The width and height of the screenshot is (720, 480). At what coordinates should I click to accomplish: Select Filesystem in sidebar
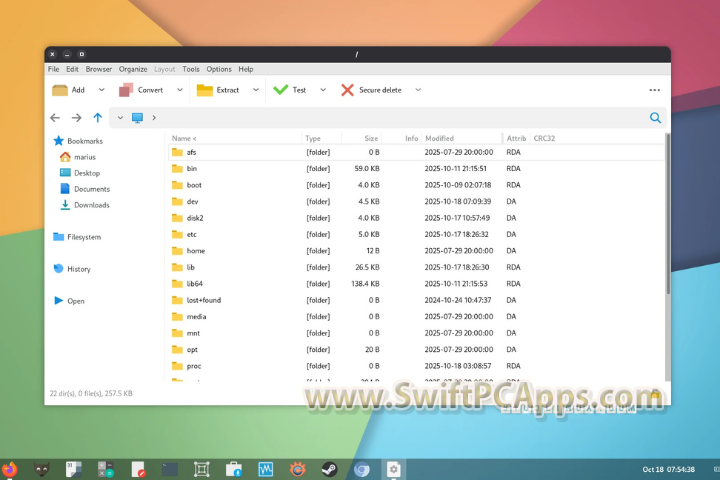point(77,237)
